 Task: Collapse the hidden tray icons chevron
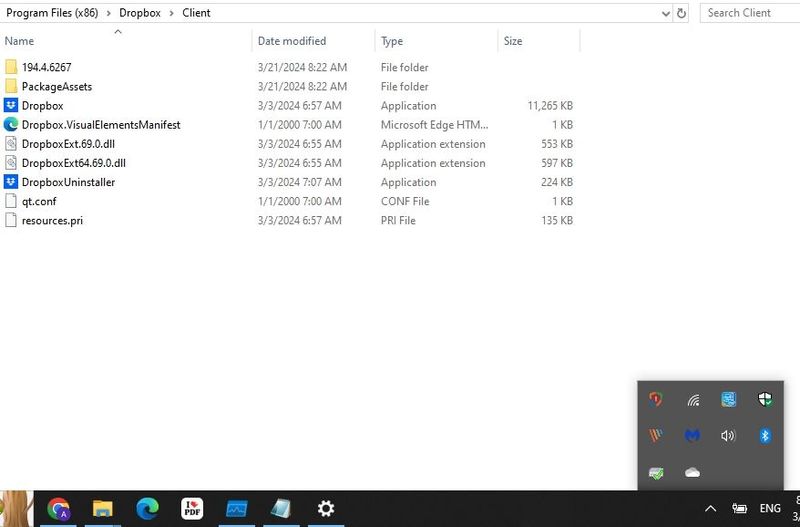point(710,509)
